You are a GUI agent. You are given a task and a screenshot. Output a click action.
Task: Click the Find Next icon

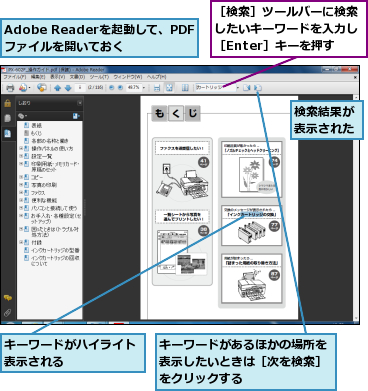pos(257,88)
